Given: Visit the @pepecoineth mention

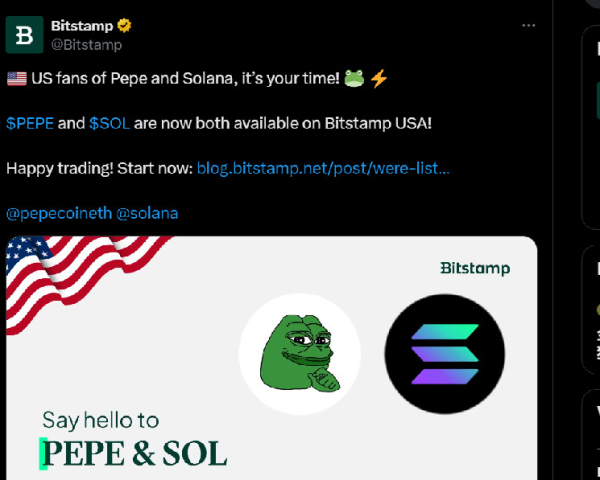Looking at the screenshot, I should tap(58, 213).
